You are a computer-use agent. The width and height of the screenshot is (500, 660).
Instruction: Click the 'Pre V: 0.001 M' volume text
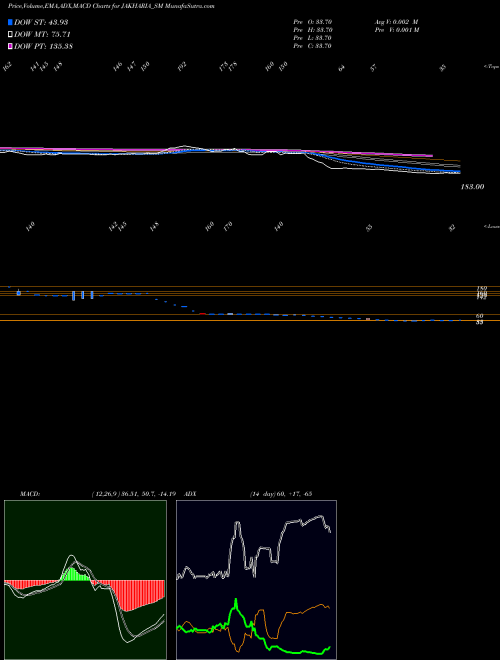(x=396, y=30)
